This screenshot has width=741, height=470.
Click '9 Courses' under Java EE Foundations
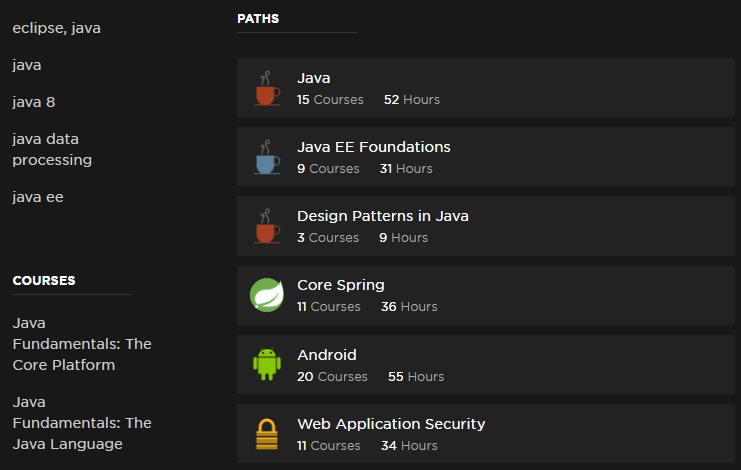coord(328,169)
